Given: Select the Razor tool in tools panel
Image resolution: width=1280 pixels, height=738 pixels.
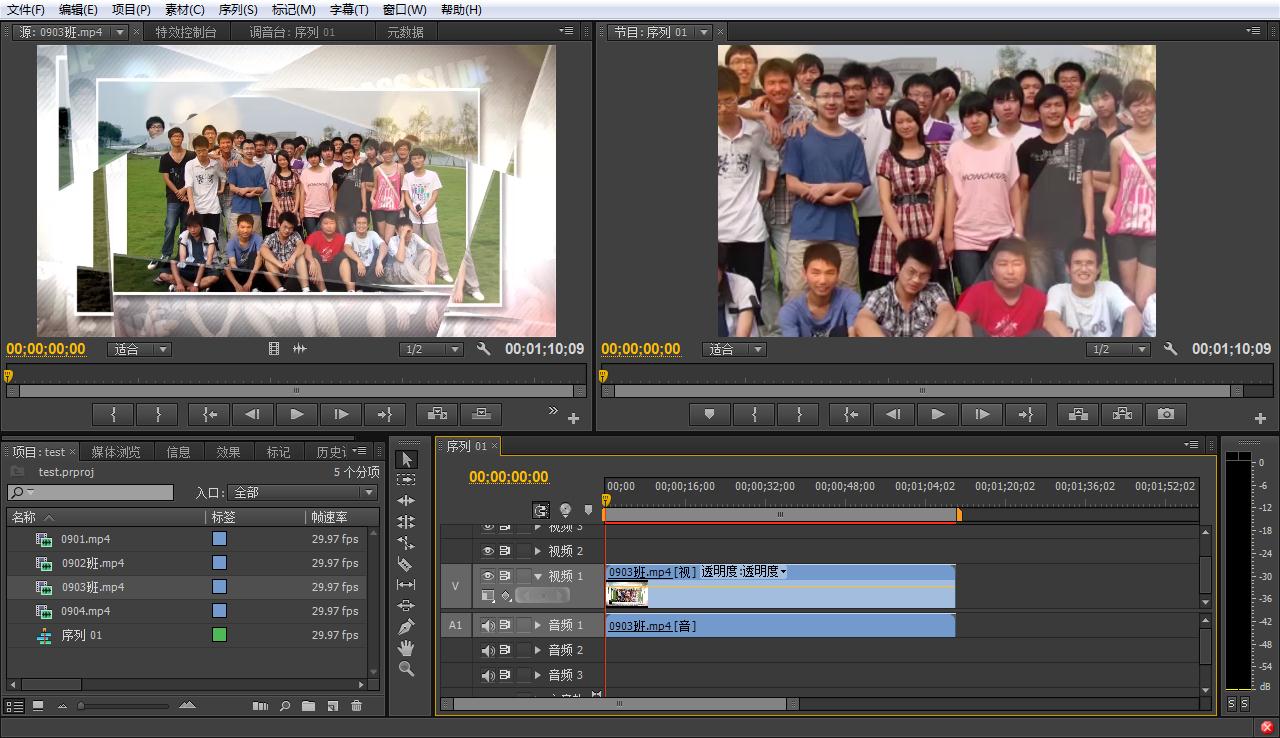Looking at the screenshot, I should (406, 564).
